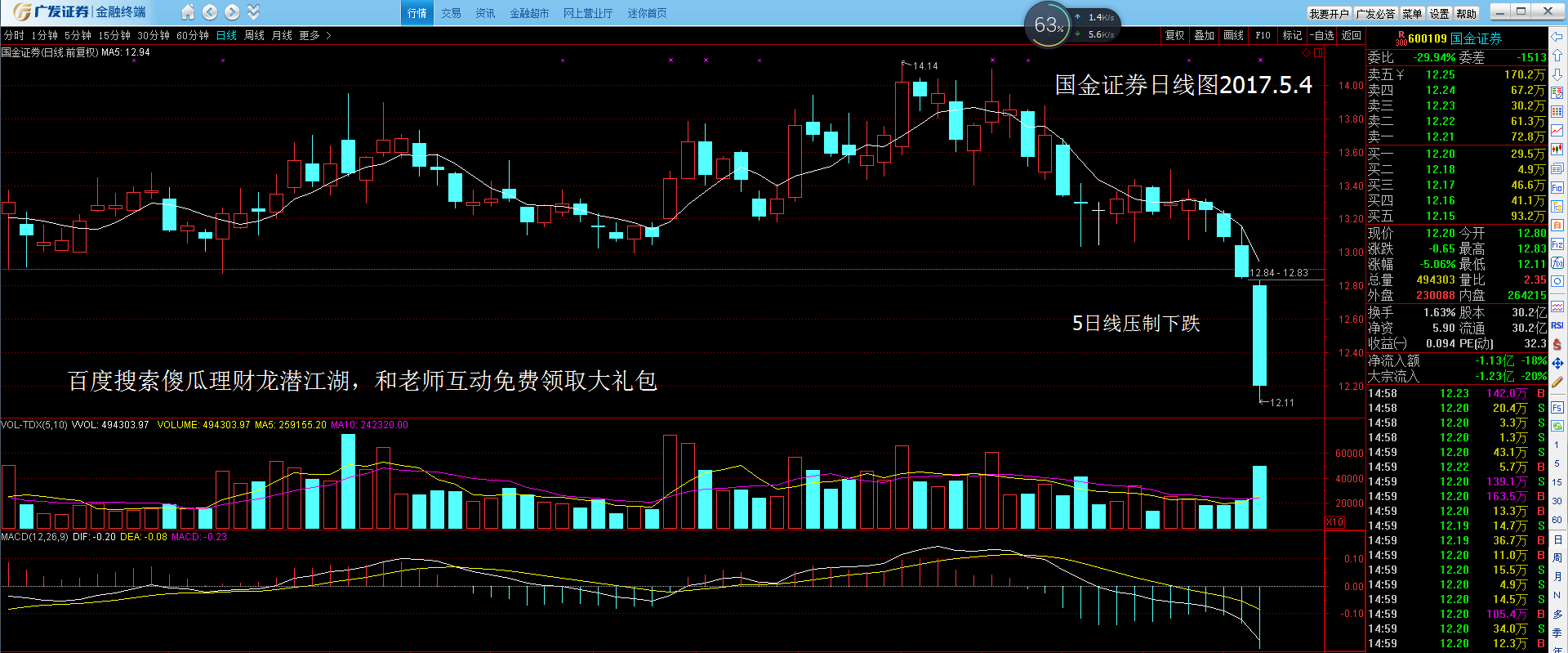Open the candlestick chart icon in sidebar
Viewport: 1568px width, 653px height.
pyautogui.click(x=1557, y=150)
